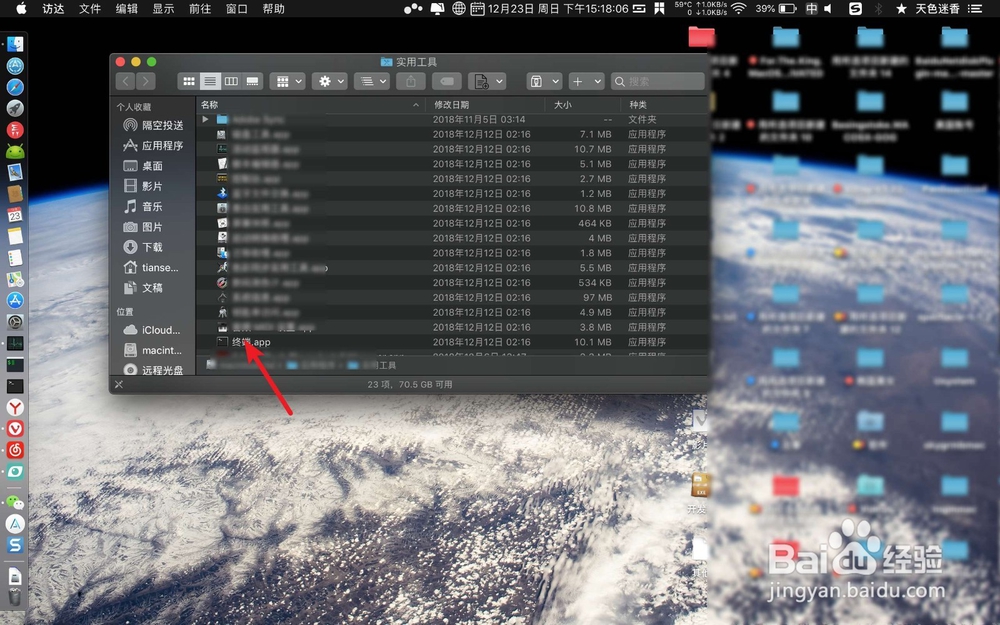Open Activity Monitor from the Dock
Viewport: 1000px width, 625px height.
(15, 343)
